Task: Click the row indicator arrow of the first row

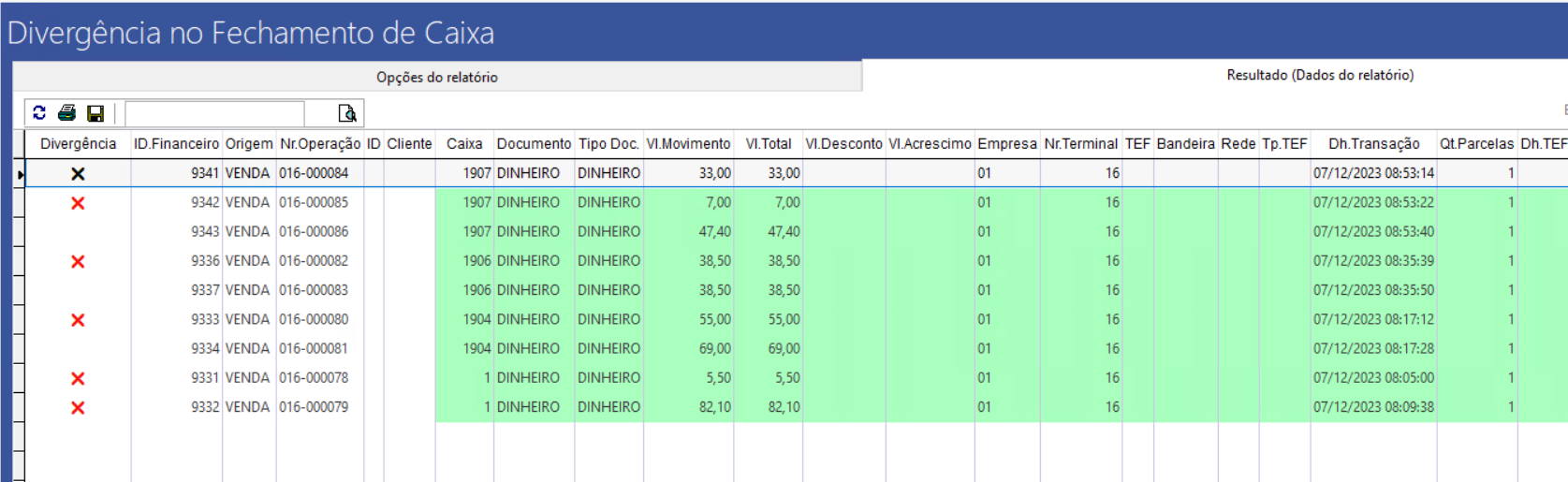Action: pyautogui.click(x=20, y=174)
